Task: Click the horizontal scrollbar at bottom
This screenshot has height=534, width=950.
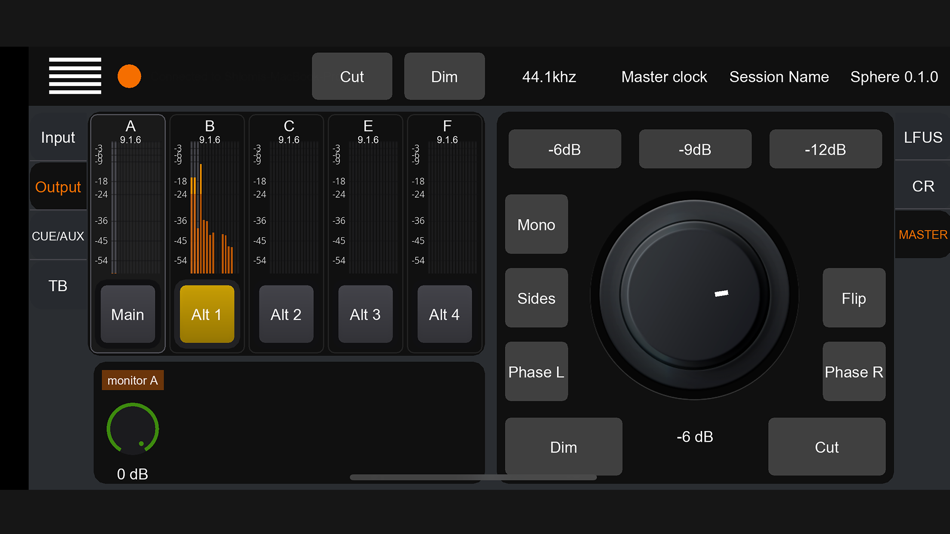Action: tap(473, 478)
